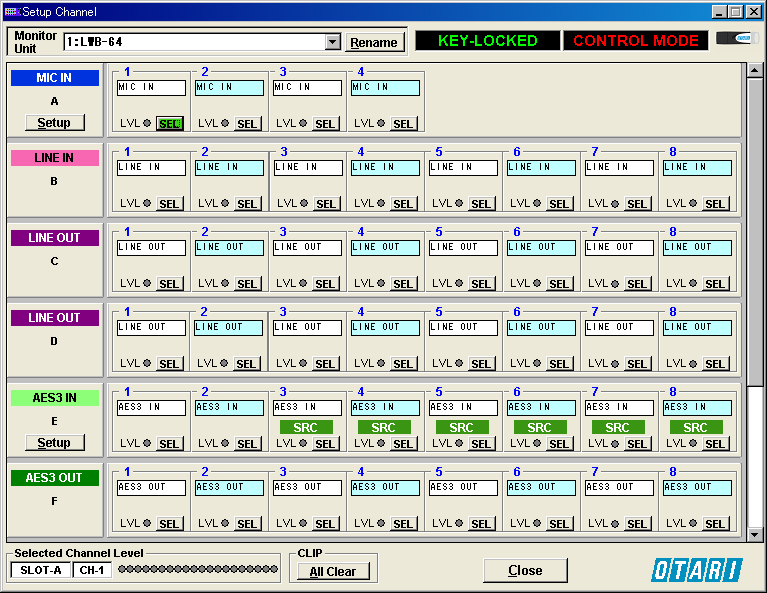Click LINE OUT D channel 8 LVL indicator

pos(693,363)
